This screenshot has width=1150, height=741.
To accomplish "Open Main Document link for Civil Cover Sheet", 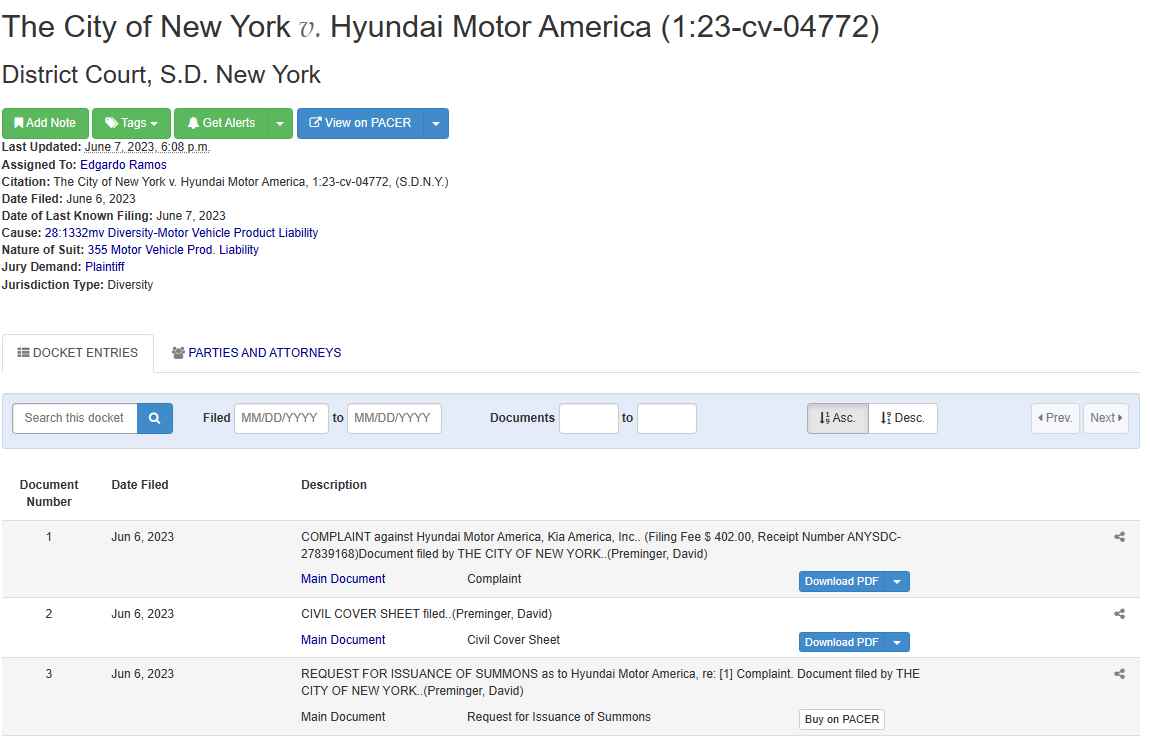I will tap(343, 640).
